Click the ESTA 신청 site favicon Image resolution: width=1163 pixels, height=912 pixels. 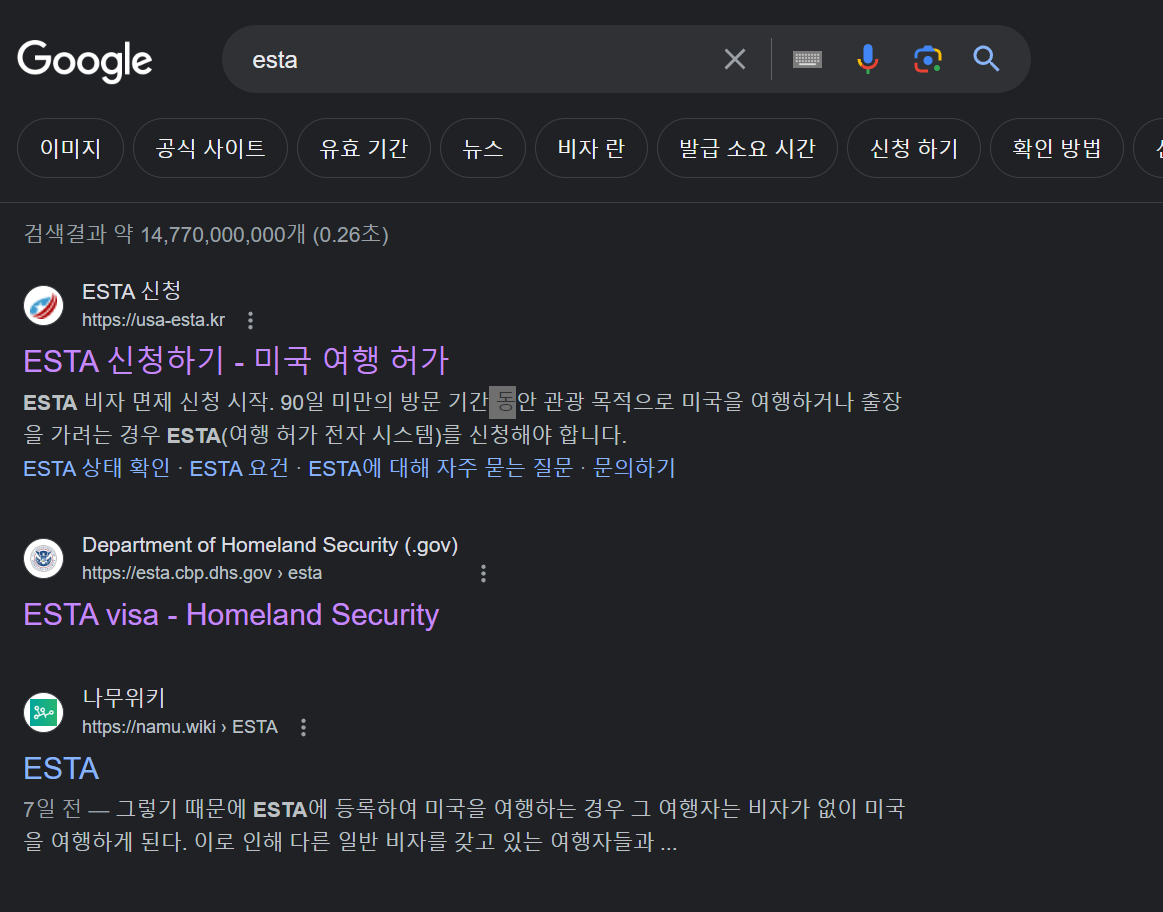[43, 305]
